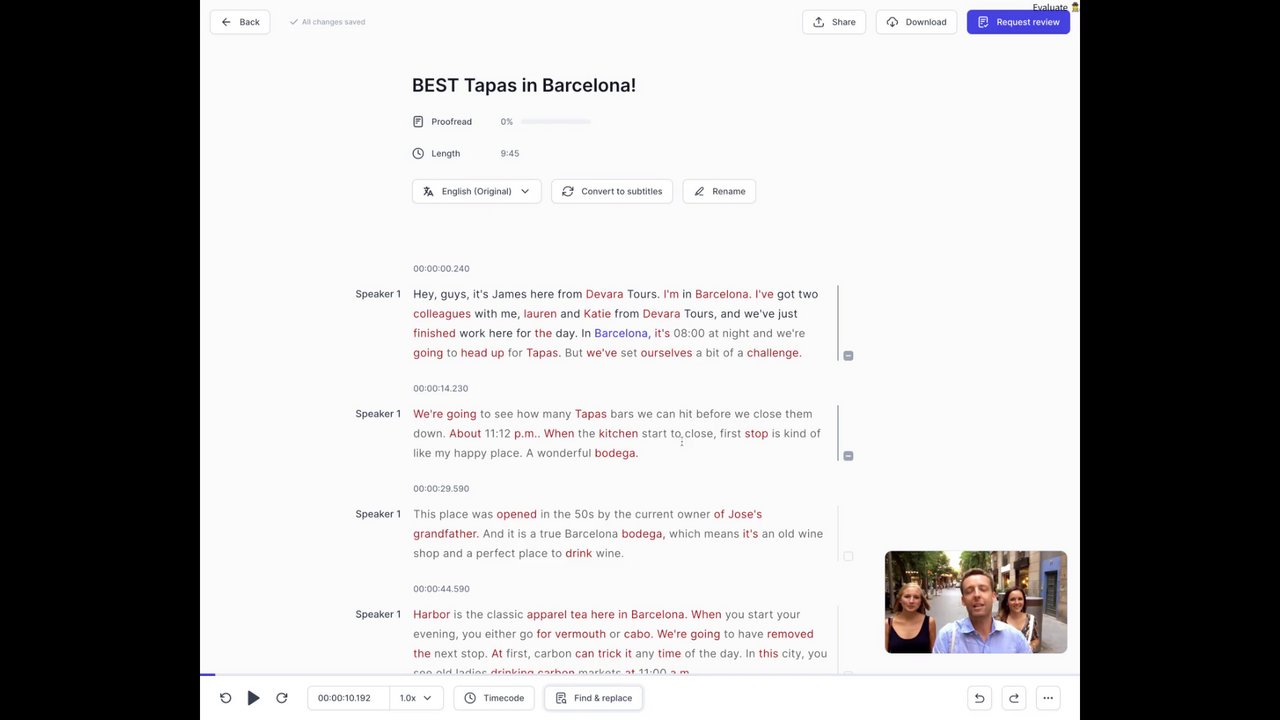
Task: Undo the last change
Action: tap(980, 698)
